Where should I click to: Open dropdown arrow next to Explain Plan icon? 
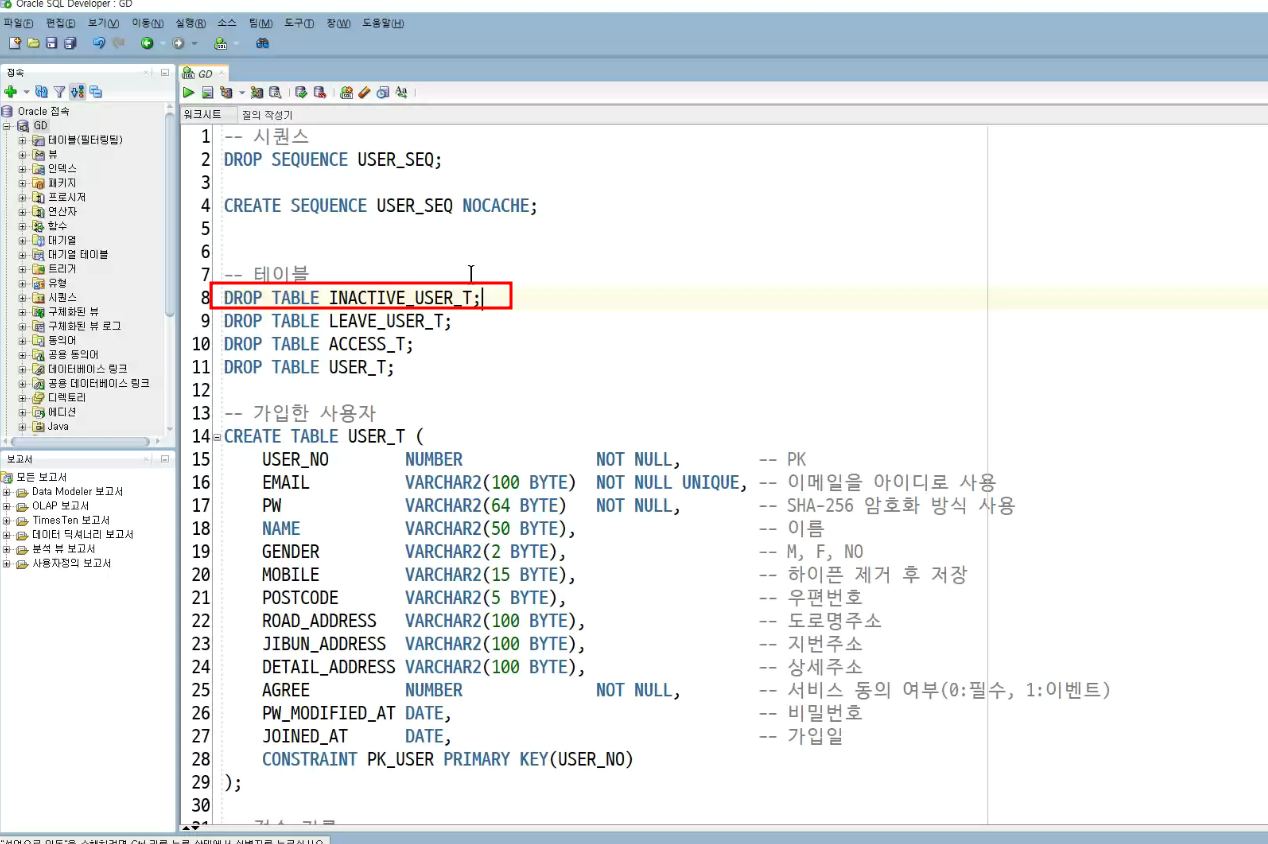(241, 92)
